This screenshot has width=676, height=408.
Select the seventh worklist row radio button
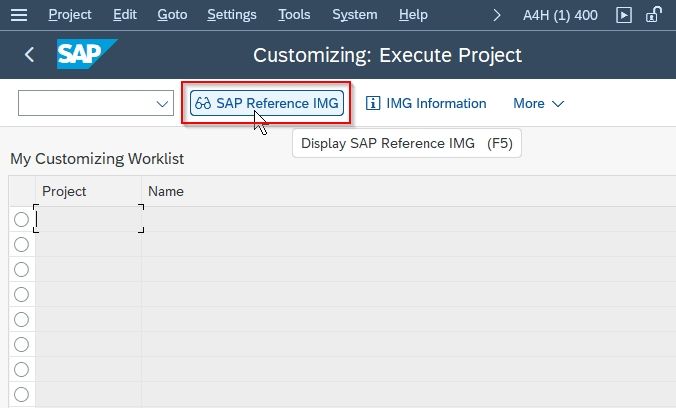21,370
